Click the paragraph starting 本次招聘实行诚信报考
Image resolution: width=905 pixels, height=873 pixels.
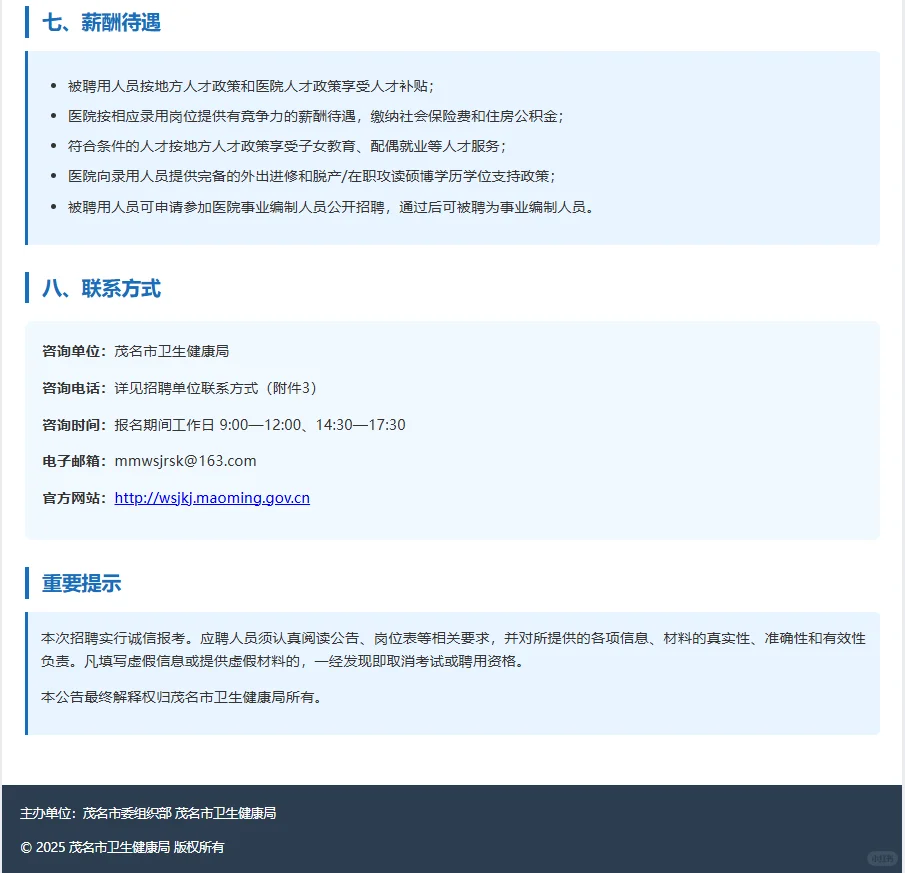click(x=453, y=649)
